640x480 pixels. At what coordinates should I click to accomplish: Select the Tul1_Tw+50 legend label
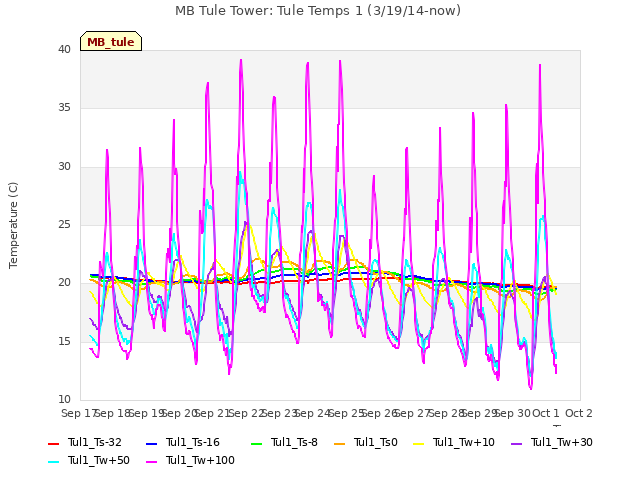(99, 460)
